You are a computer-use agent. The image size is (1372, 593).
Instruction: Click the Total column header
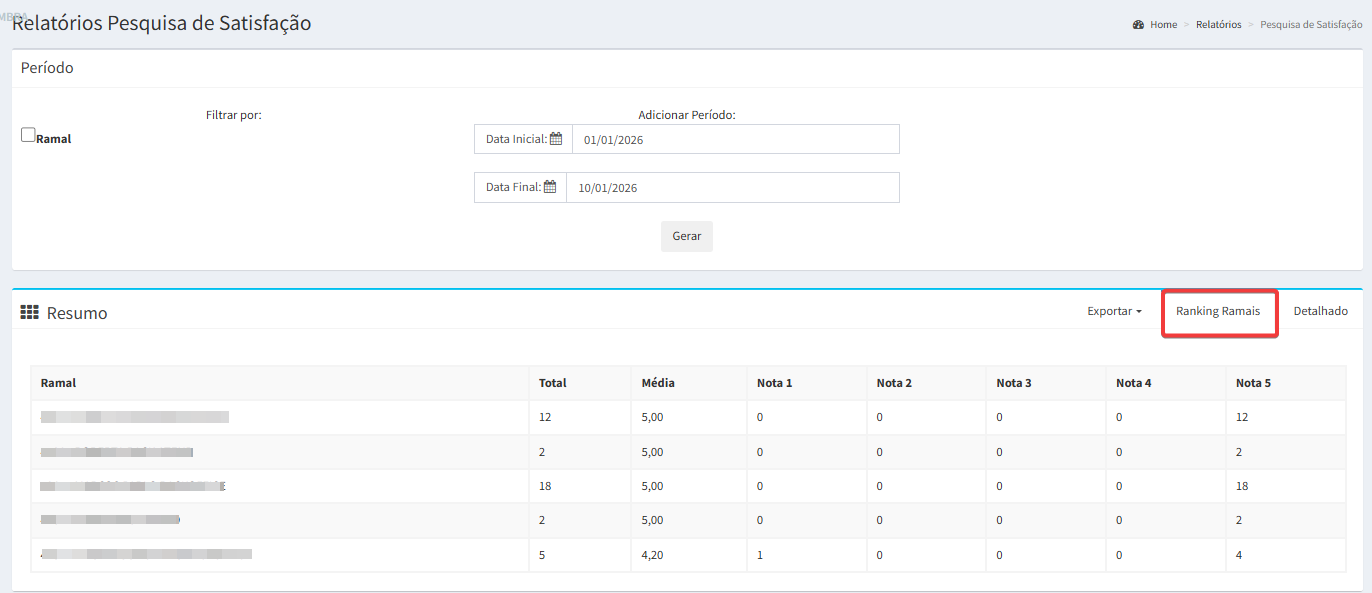pos(552,383)
